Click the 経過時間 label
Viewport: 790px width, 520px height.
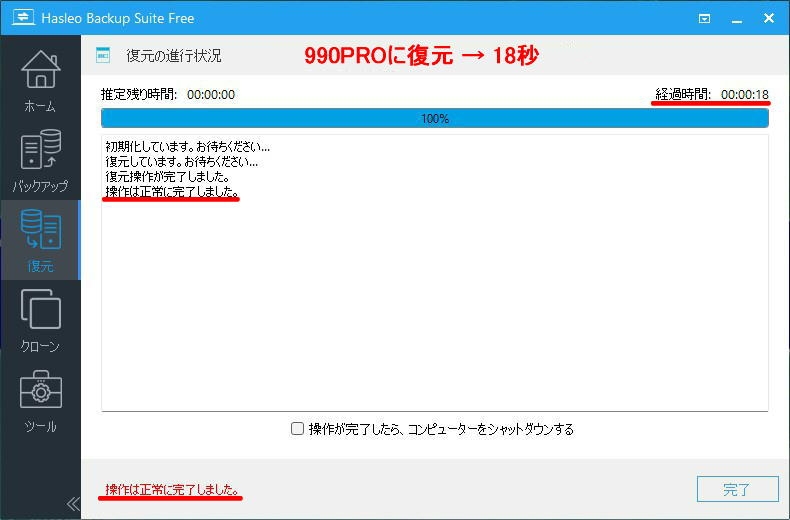[683, 94]
